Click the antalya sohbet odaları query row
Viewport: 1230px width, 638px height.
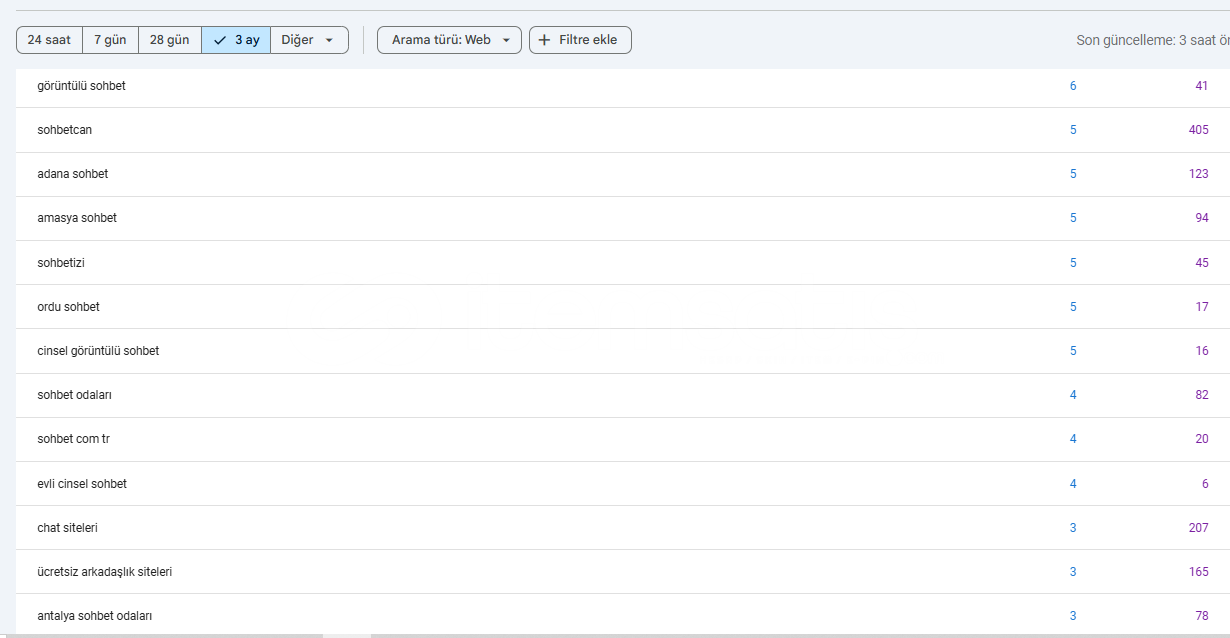(x=623, y=614)
